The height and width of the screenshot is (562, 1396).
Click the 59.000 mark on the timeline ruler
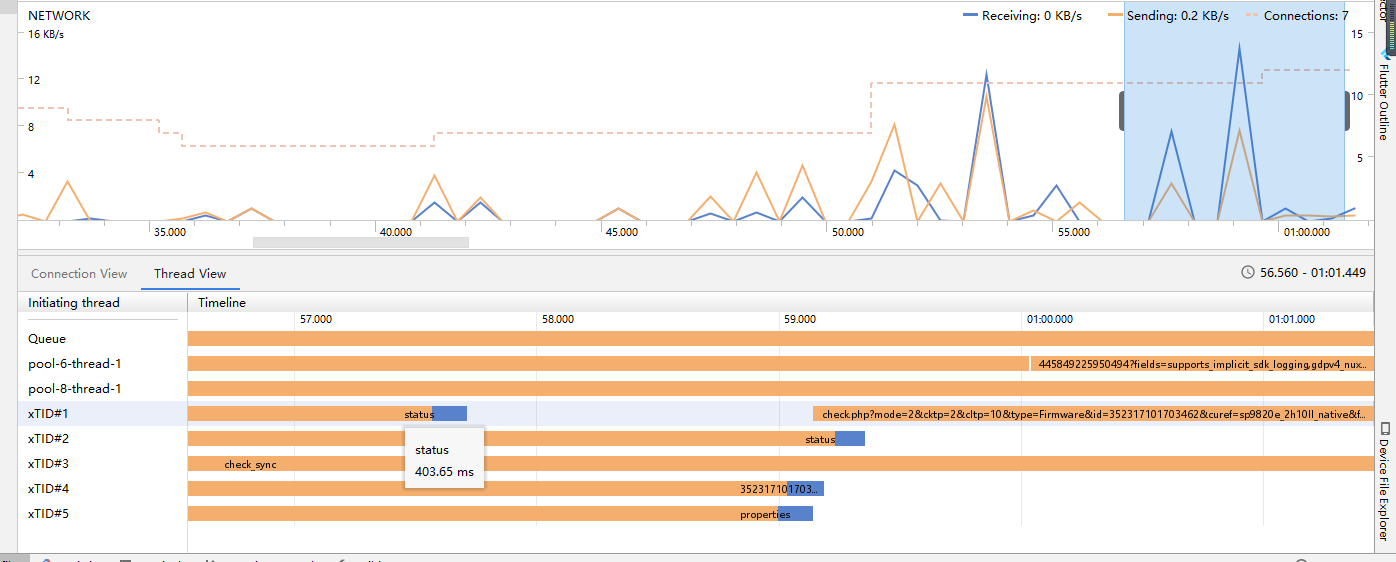[x=800, y=320]
